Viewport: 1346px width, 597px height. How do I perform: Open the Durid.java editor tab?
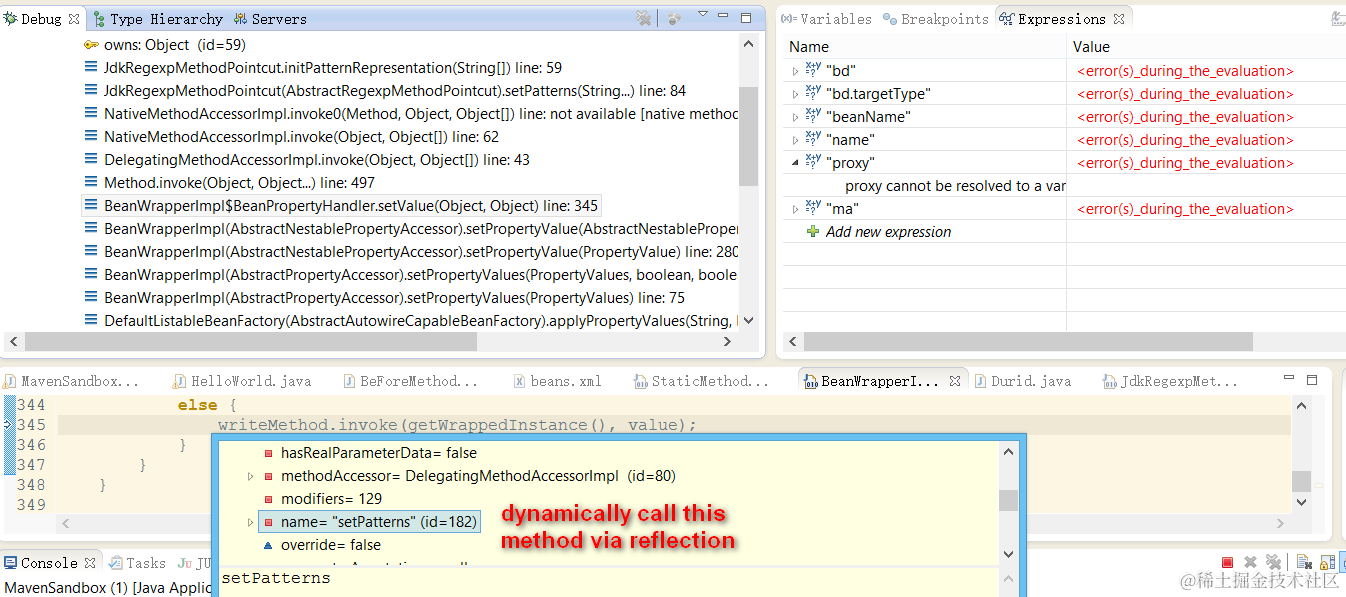(x=1021, y=381)
